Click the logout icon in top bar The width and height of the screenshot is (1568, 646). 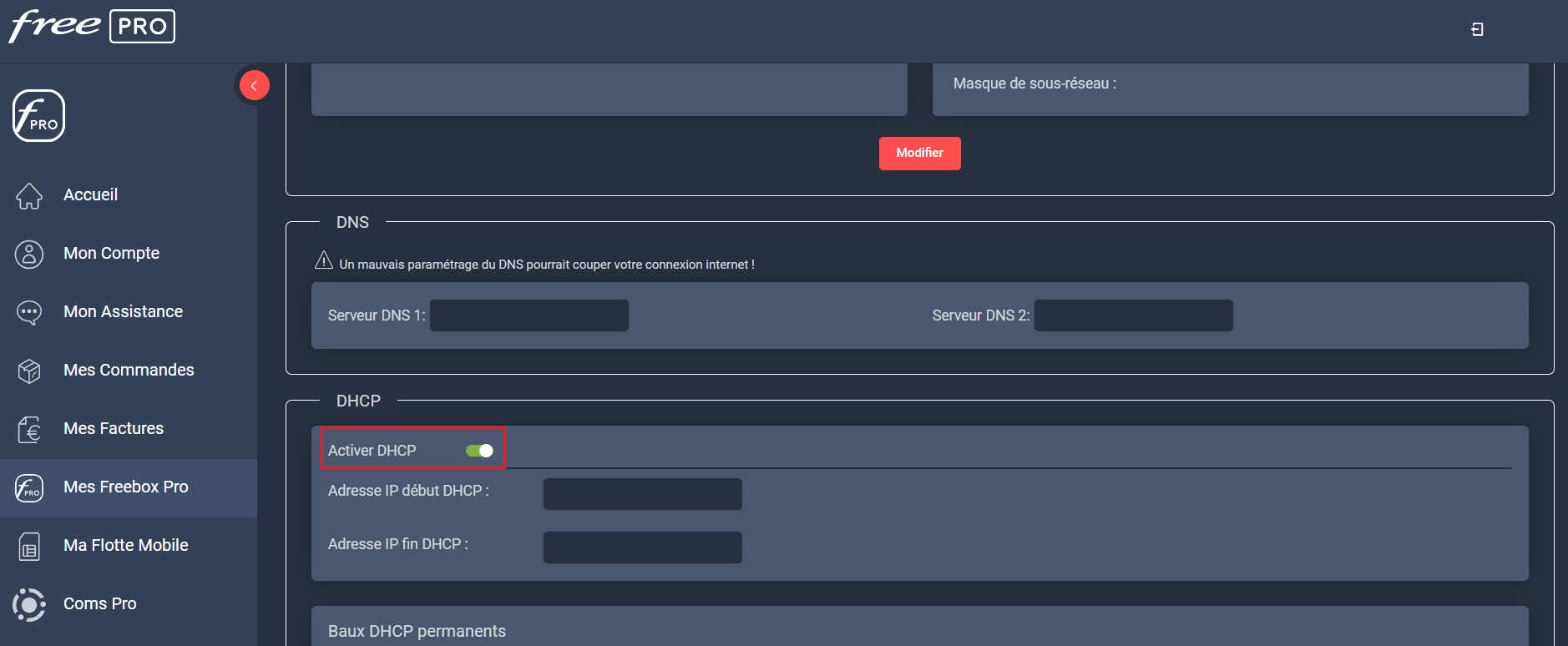[x=1477, y=29]
